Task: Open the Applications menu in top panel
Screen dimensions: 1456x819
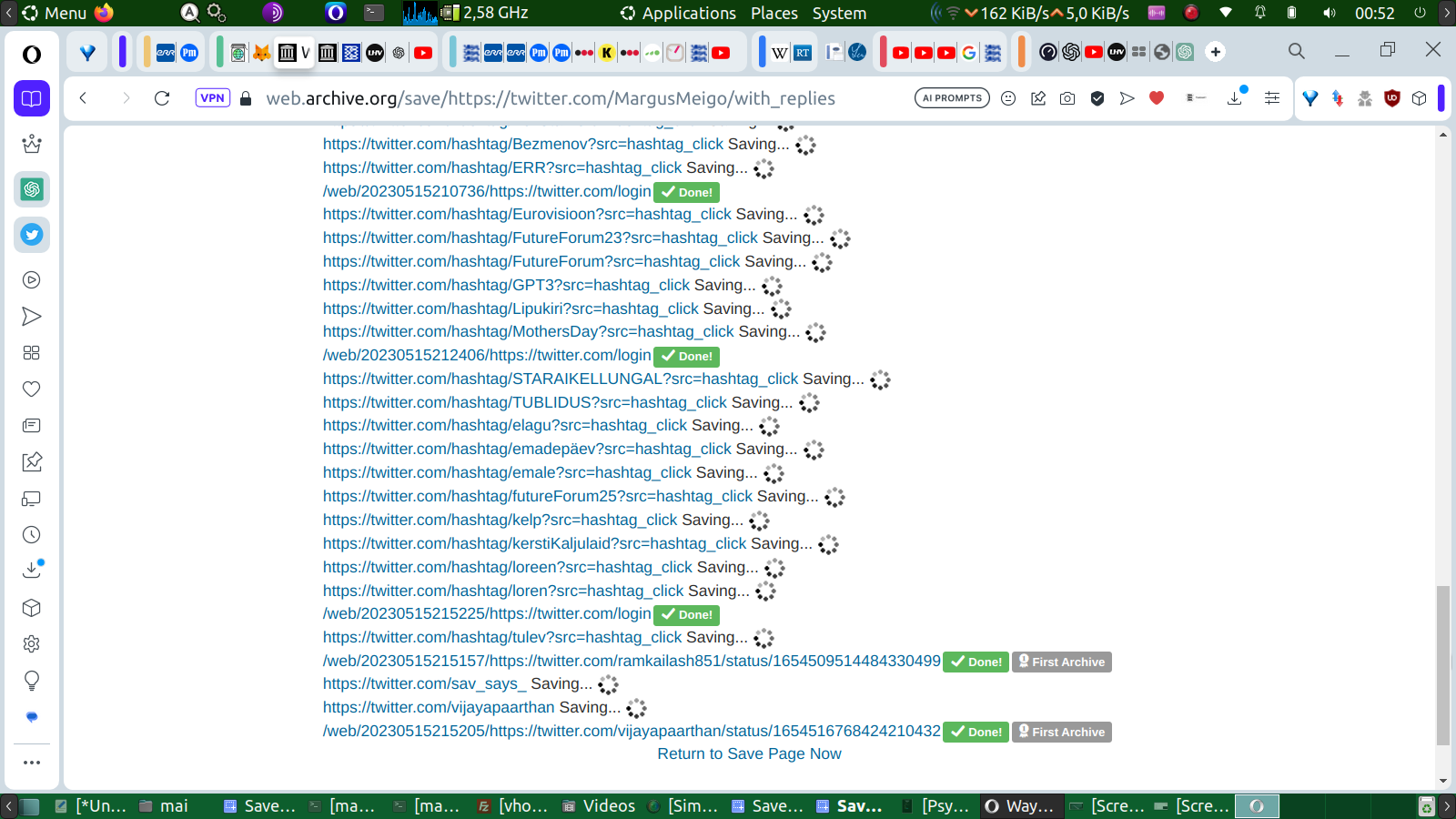Action: pyautogui.click(x=689, y=13)
